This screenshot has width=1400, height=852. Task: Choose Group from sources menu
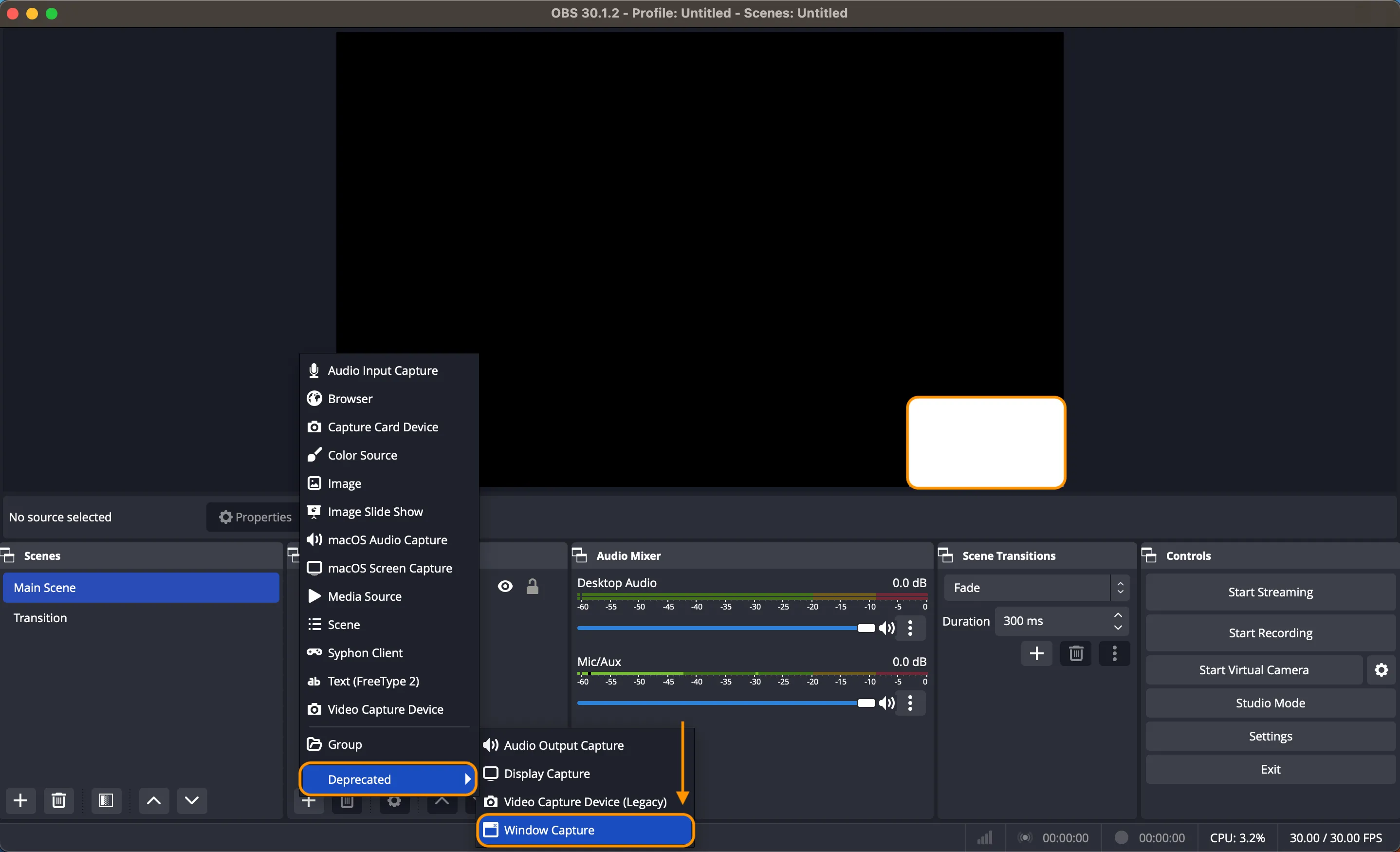(389, 744)
